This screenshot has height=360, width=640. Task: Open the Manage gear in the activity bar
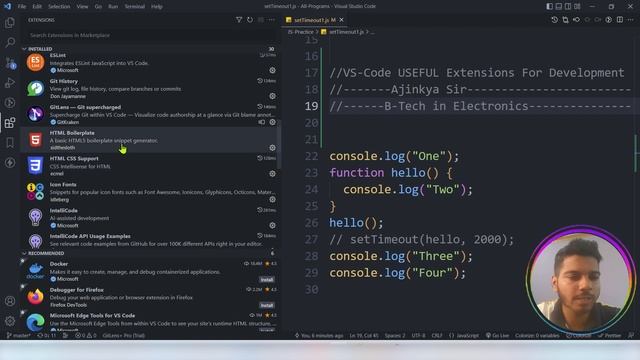pos(10,321)
